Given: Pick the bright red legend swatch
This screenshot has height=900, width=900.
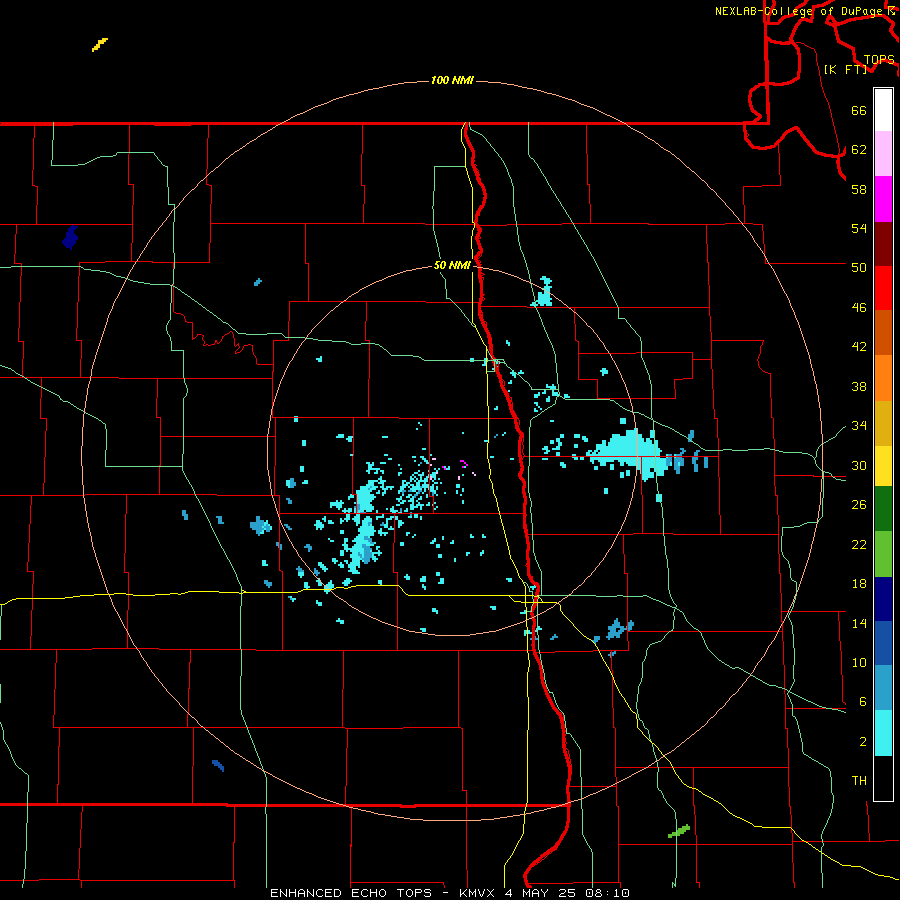Looking at the screenshot, I should pos(883,288).
